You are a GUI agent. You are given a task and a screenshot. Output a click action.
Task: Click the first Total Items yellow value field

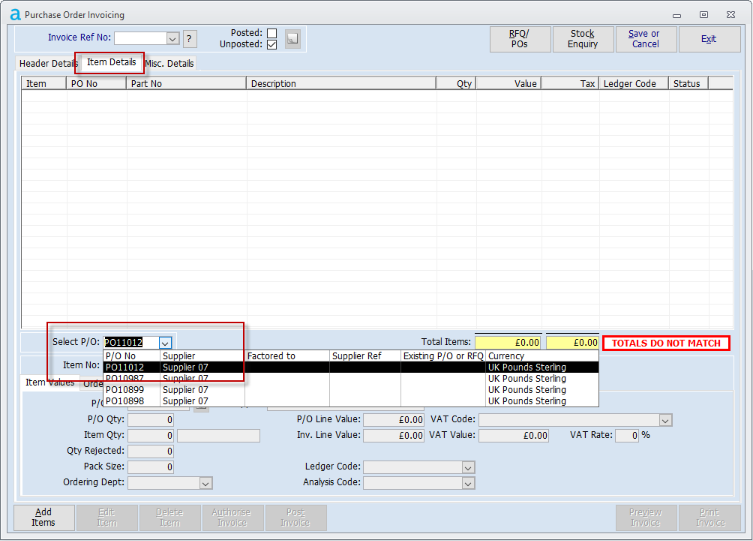coord(508,343)
